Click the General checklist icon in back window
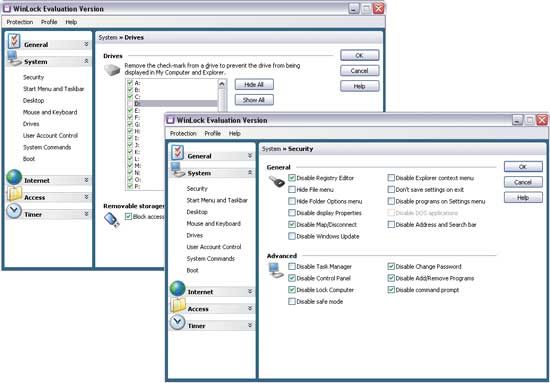The image size is (550, 383). [14, 41]
